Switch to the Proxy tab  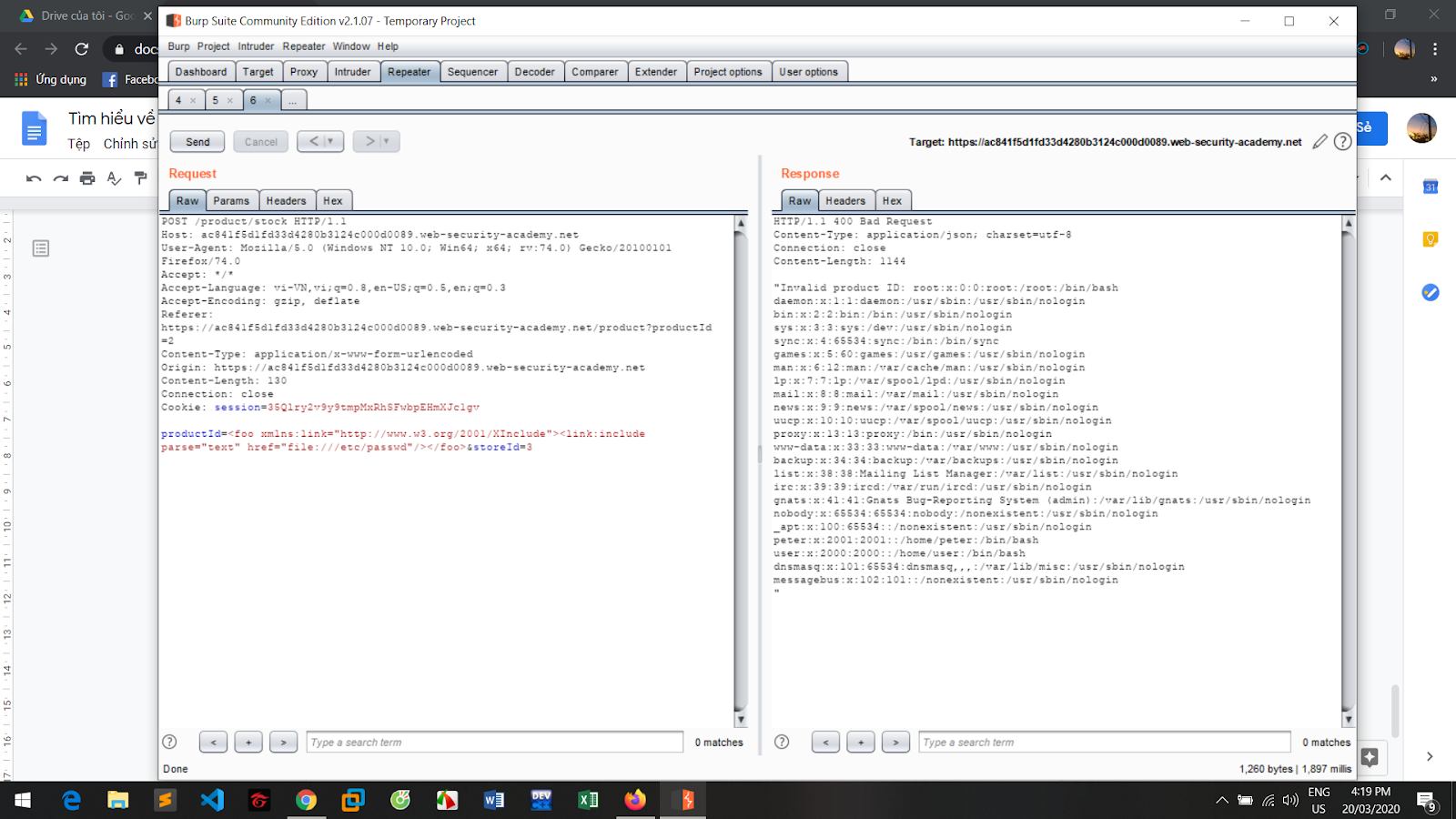[304, 72]
